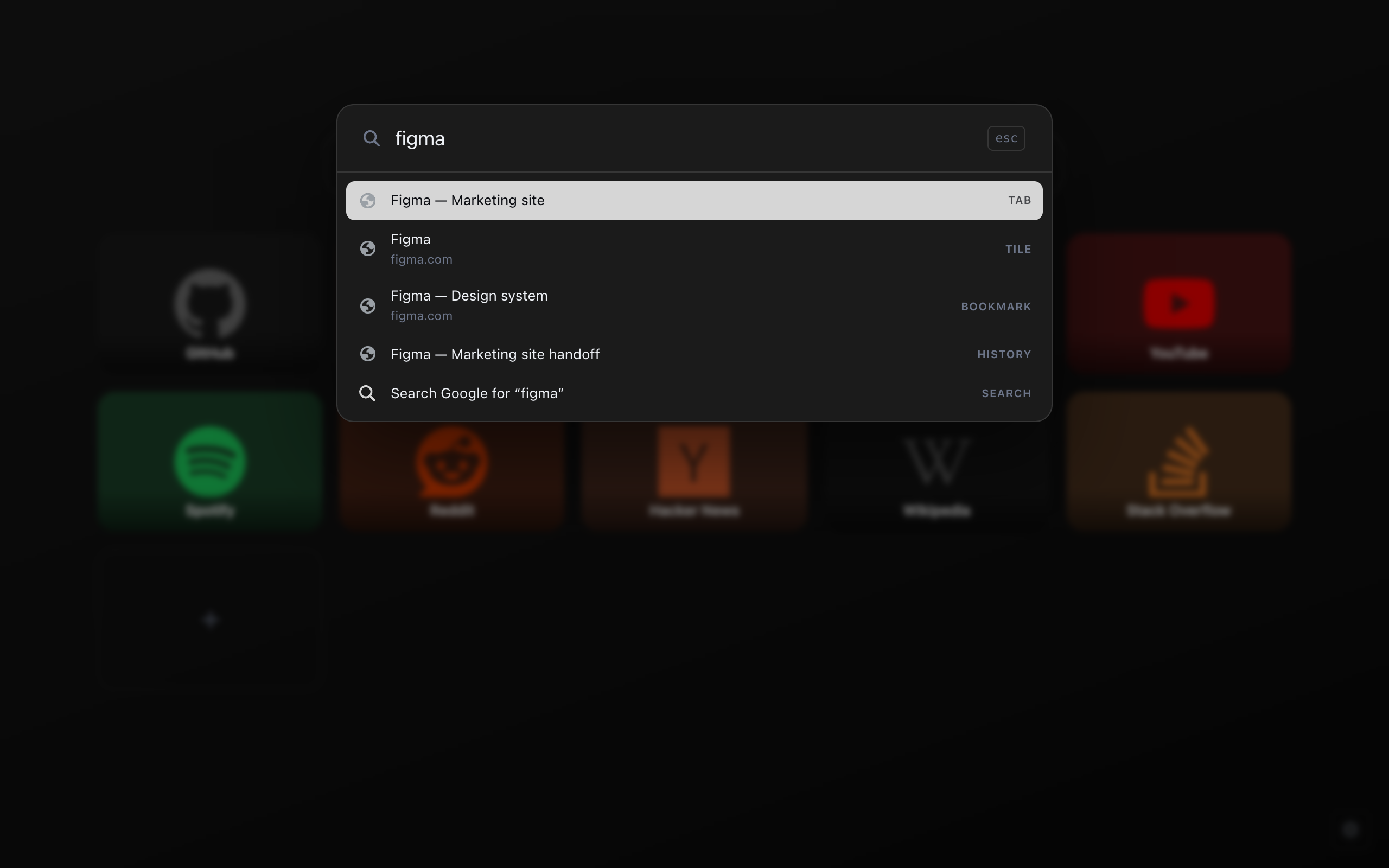The height and width of the screenshot is (868, 1389).
Task: Open Figma — Marketing site handoff history entry
Action: 694,354
